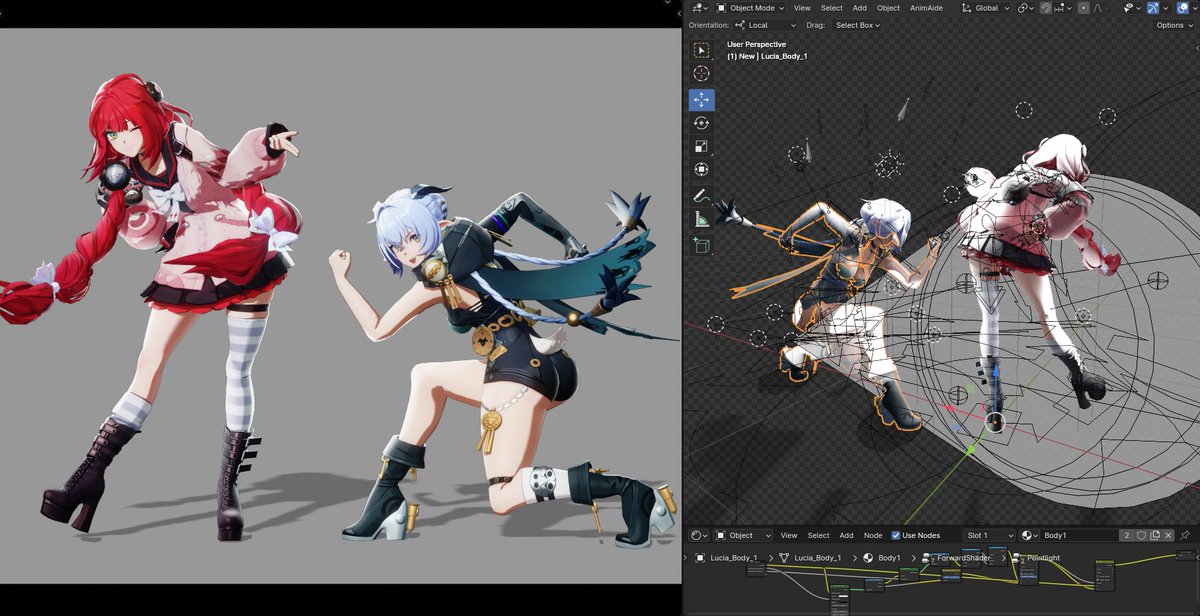Click the Lucia_Body_1 object breadcrumb icon

(x=700, y=558)
